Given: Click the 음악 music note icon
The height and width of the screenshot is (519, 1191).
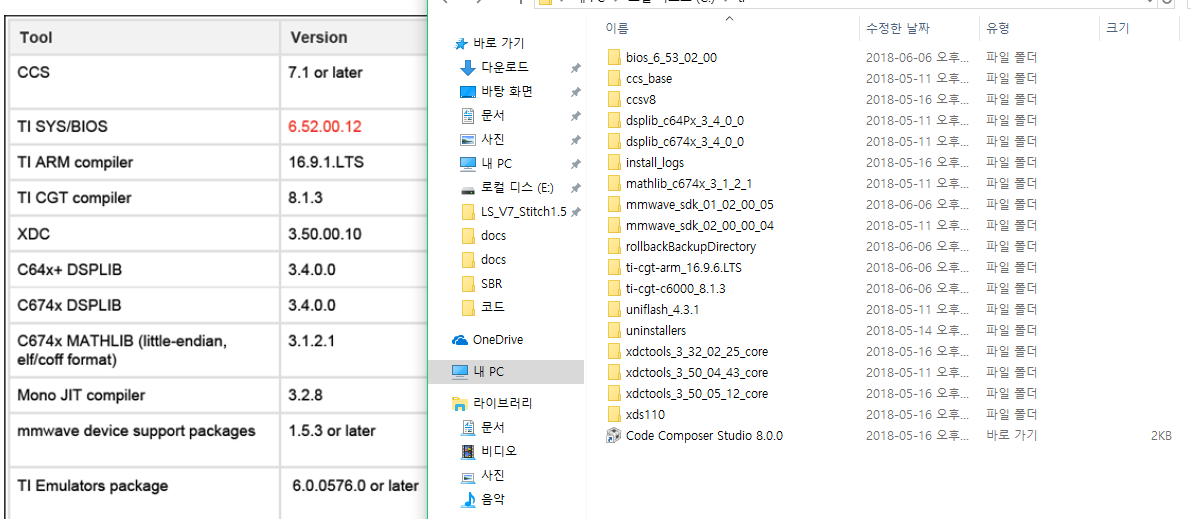Looking at the screenshot, I should coord(468,499).
